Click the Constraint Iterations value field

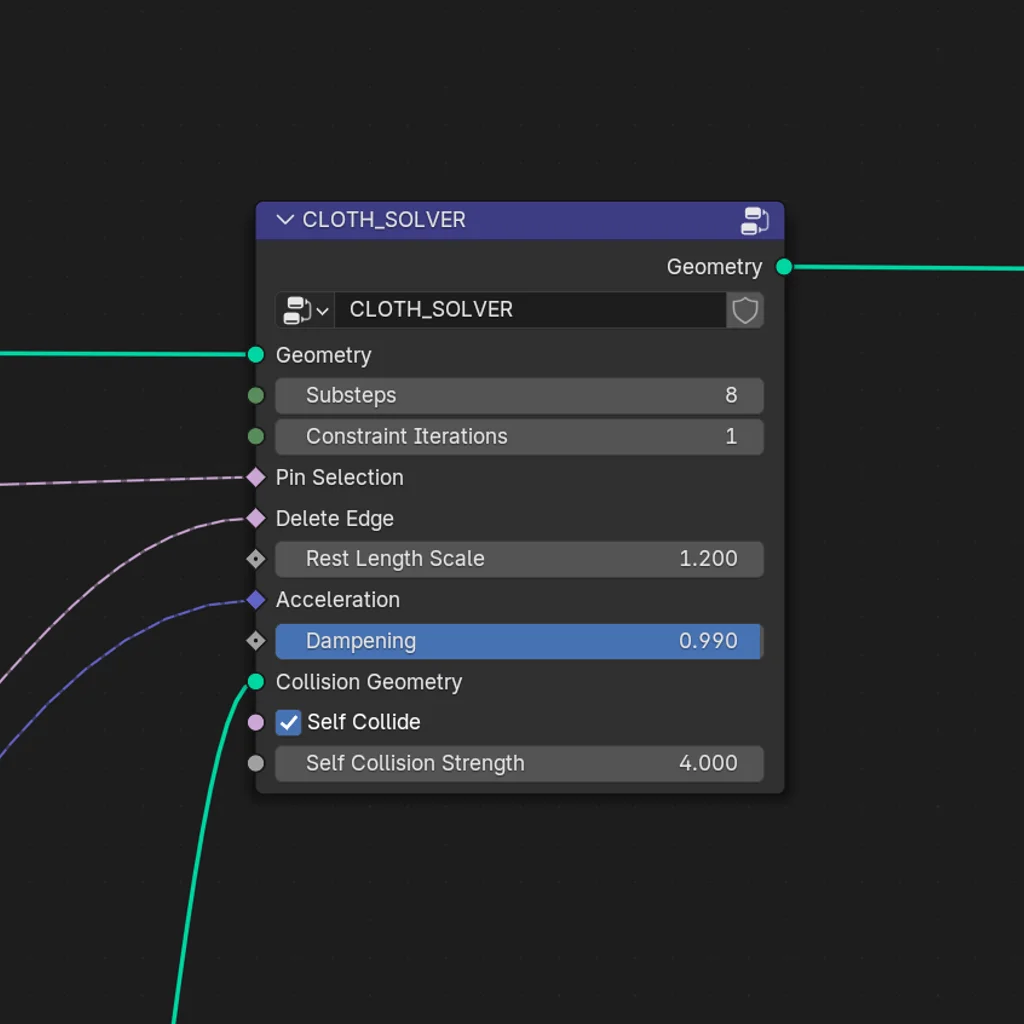tap(520, 436)
